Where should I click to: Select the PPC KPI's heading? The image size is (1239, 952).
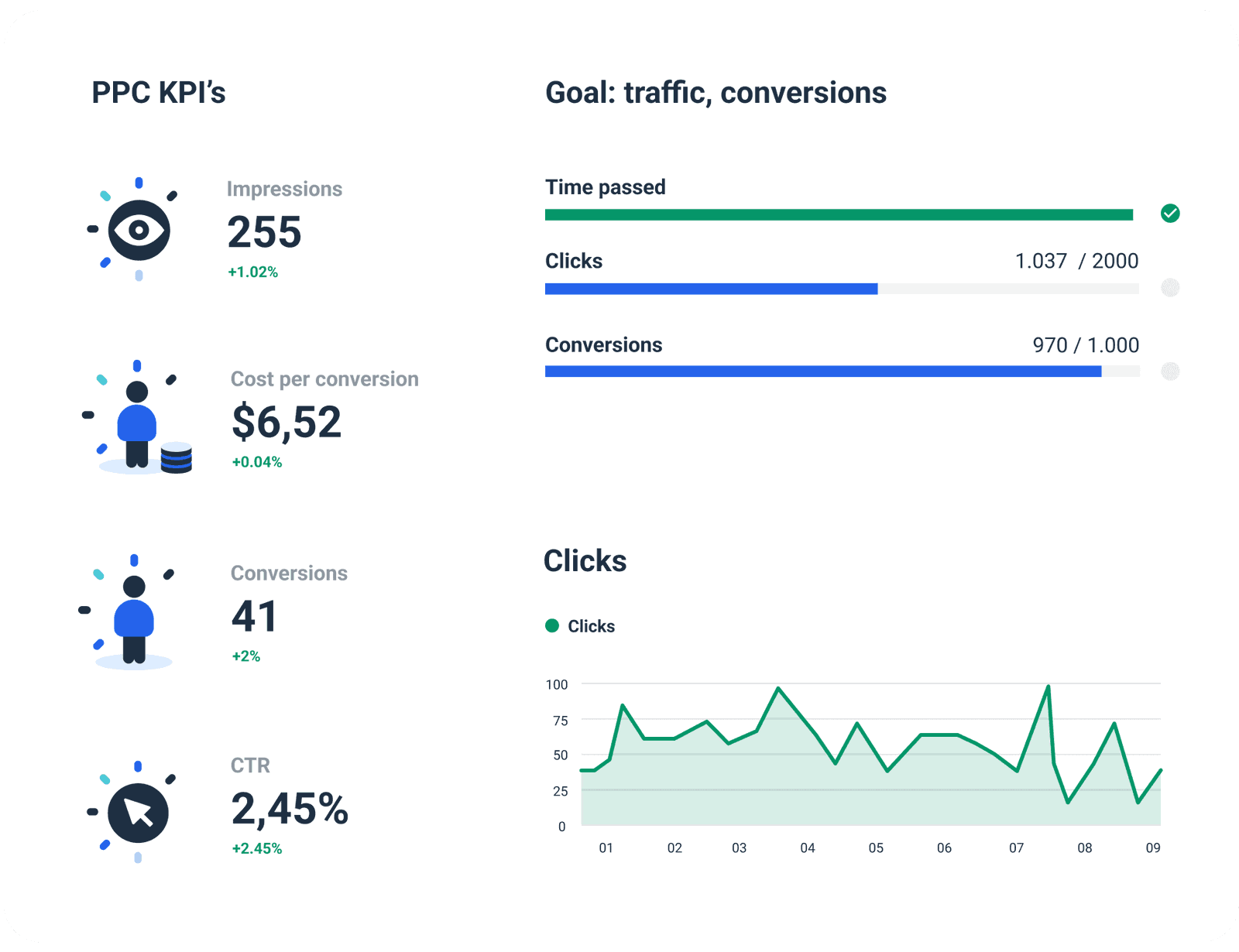pyautogui.click(x=158, y=92)
